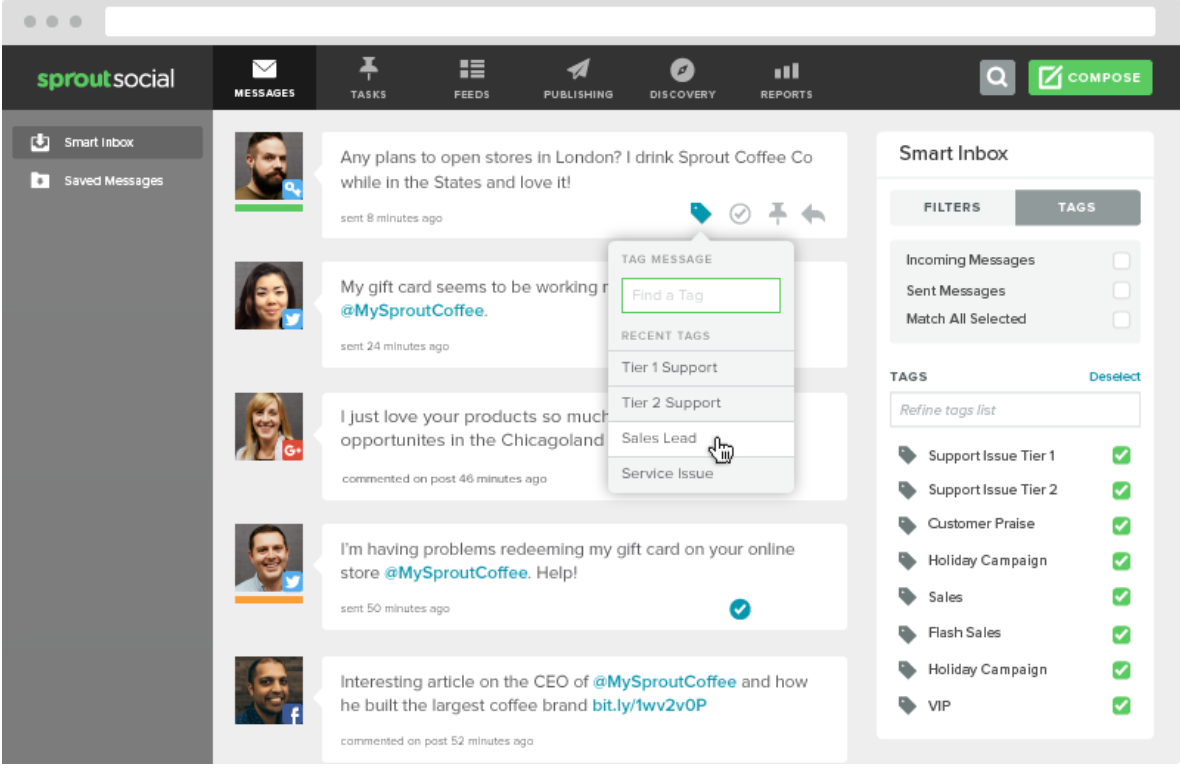Open the Tasks pin section
The height and width of the screenshot is (768, 1180).
pyautogui.click(x=368, y=77)
